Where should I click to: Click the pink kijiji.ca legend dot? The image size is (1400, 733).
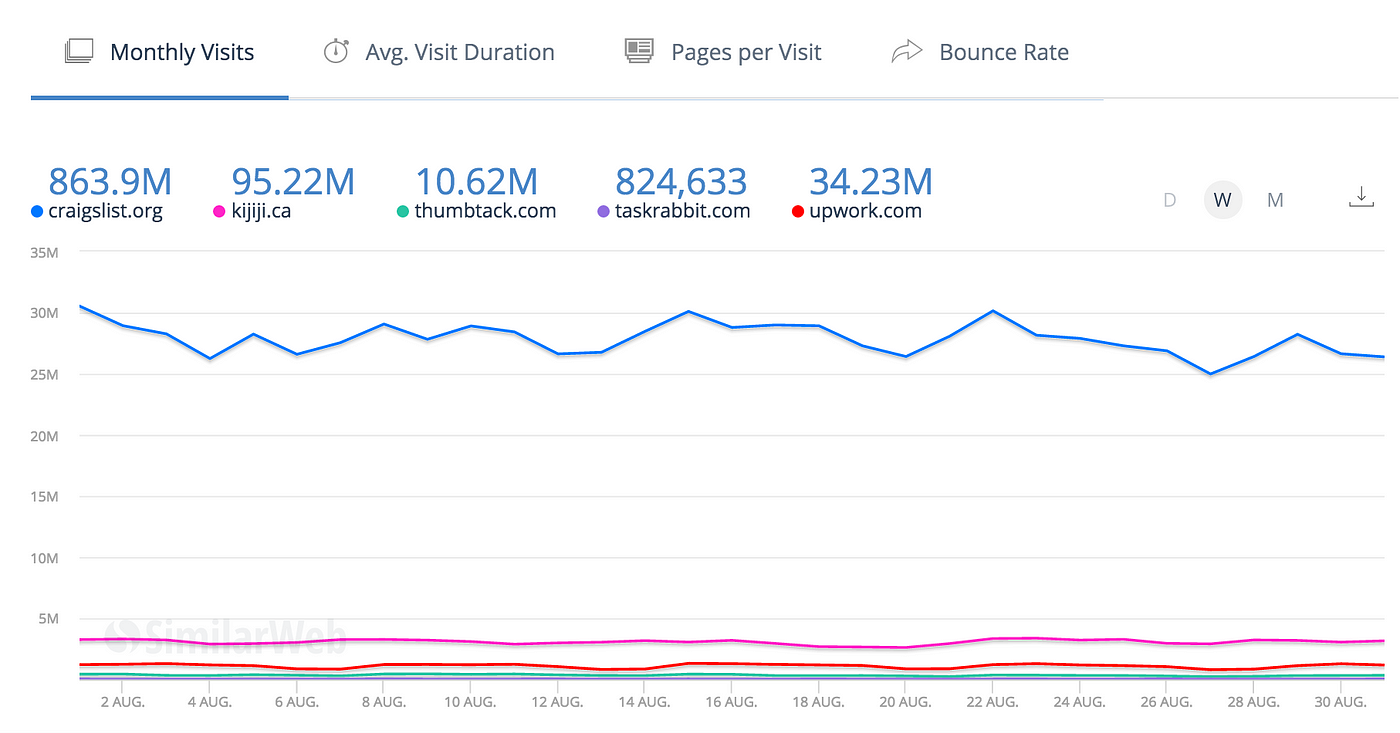[219, 212]
